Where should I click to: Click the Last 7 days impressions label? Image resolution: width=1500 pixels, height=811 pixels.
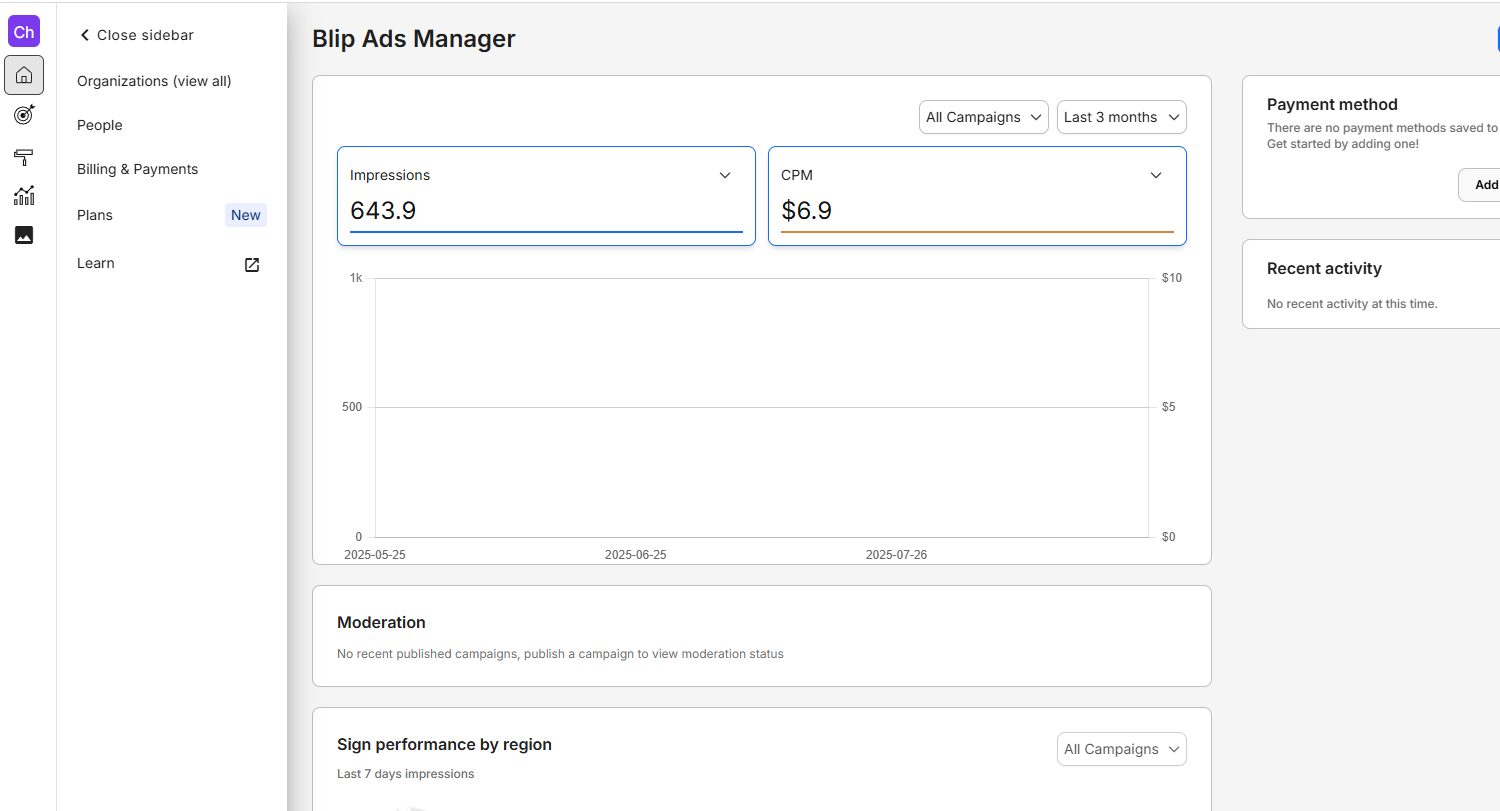[405, 774]
